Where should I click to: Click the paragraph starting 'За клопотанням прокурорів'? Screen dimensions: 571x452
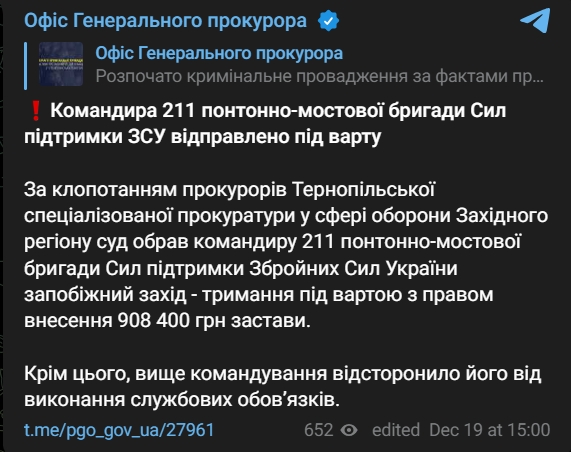tap(286, 255)
